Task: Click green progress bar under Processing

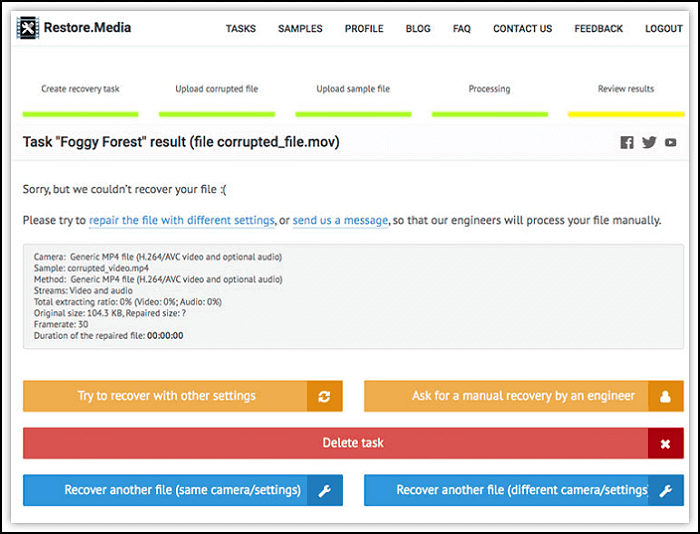Action: pos(490,114)
